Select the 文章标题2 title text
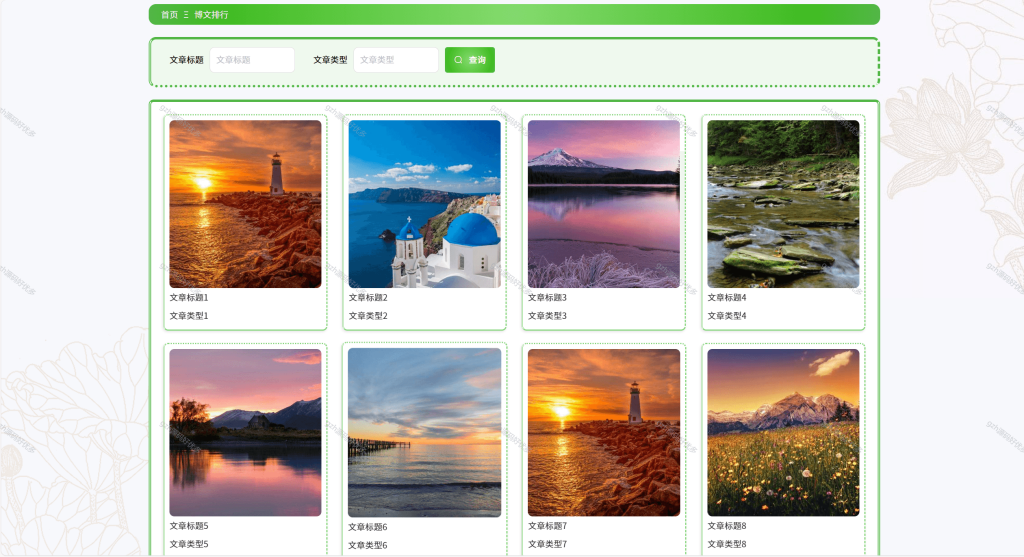This screenshot has height=557, width=1024. pos(368,298)
